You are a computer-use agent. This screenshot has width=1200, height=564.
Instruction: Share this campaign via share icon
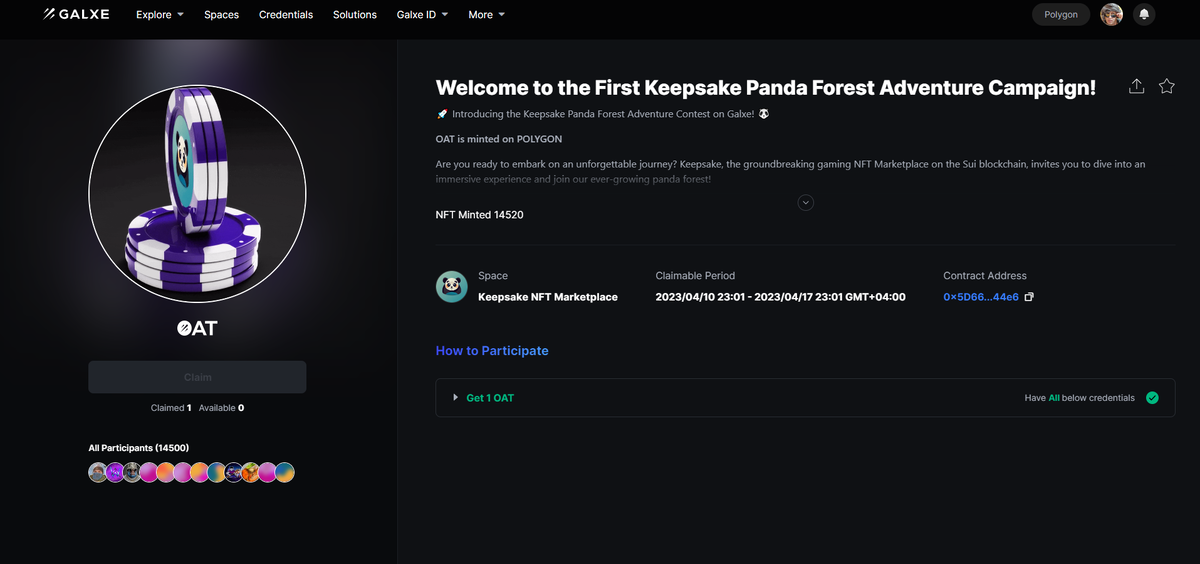pyautogui.click(x=1136, y=87)
